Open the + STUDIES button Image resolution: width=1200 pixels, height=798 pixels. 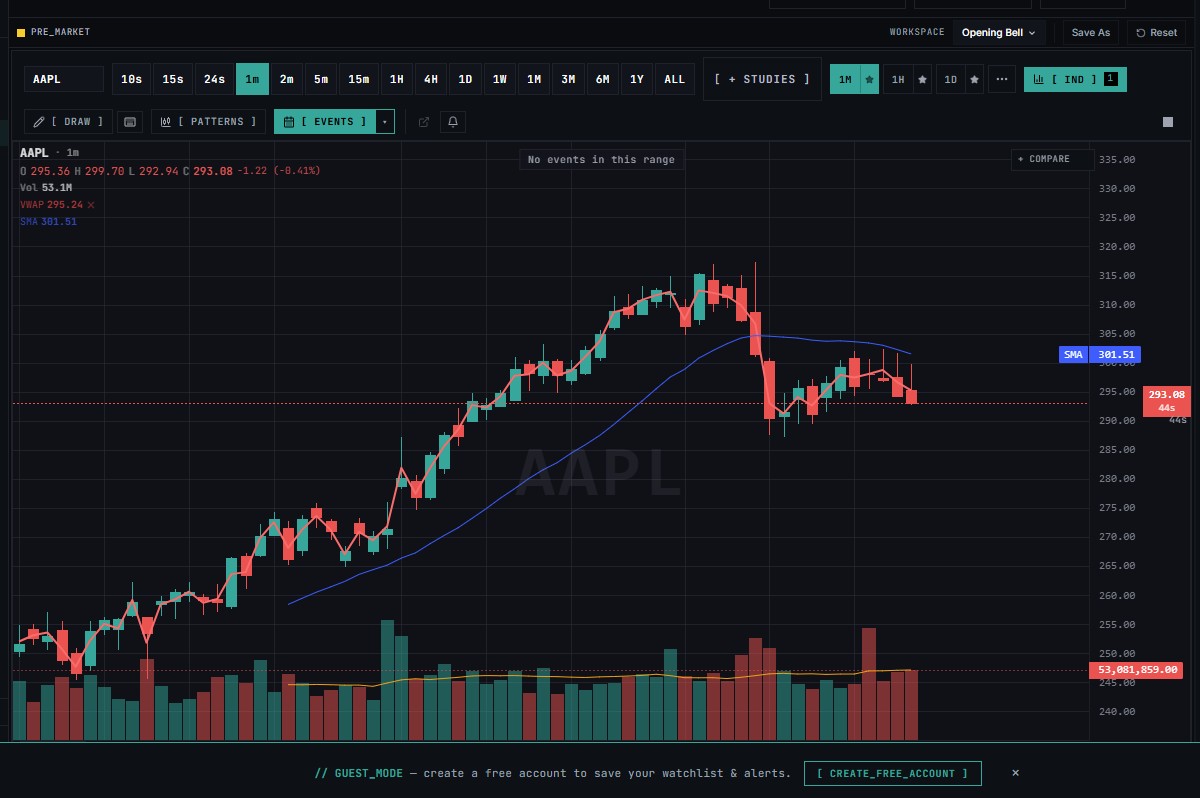tap(762, 79)
